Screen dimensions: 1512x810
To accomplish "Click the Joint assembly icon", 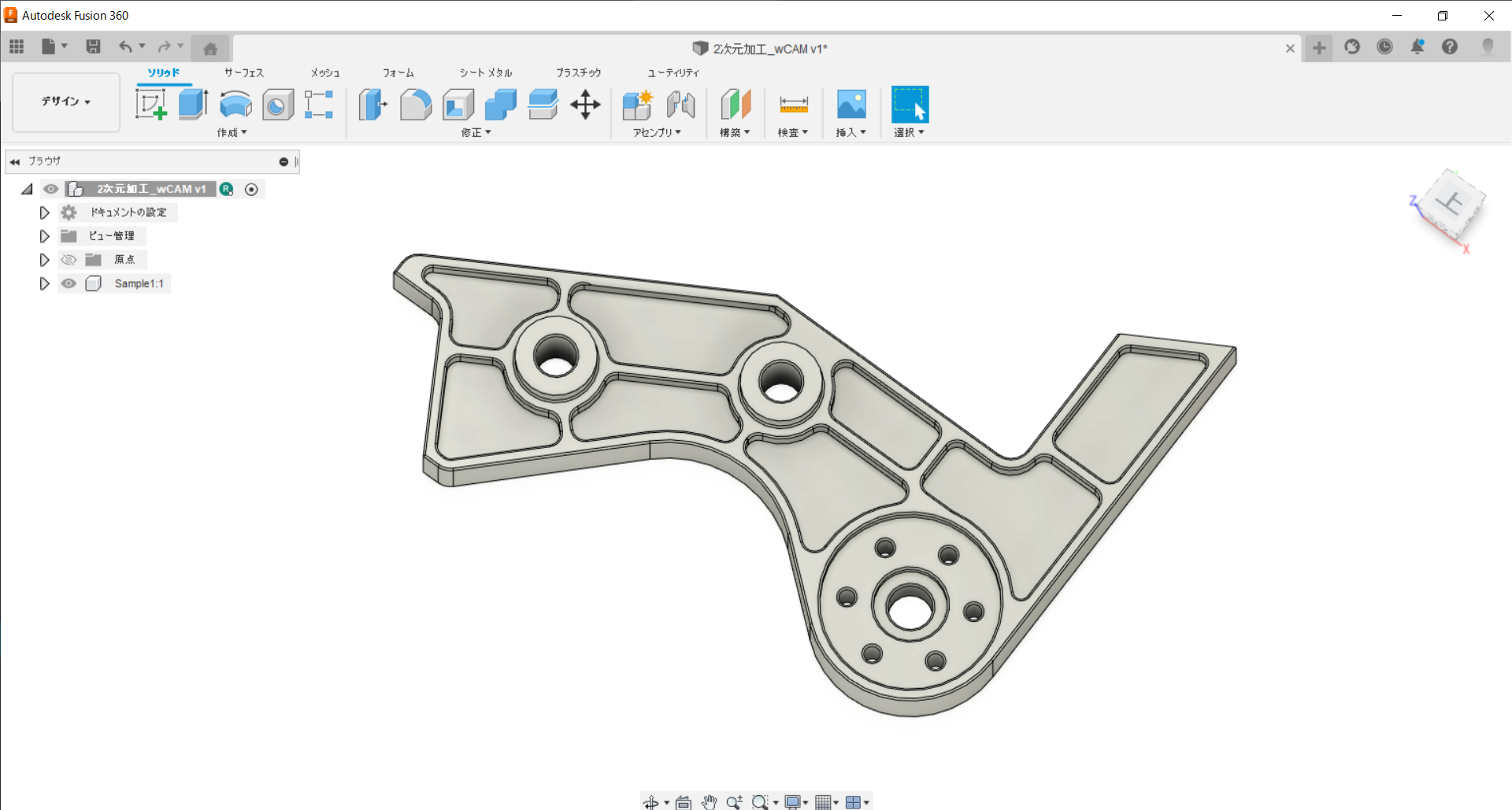I will tap(680, 104).
